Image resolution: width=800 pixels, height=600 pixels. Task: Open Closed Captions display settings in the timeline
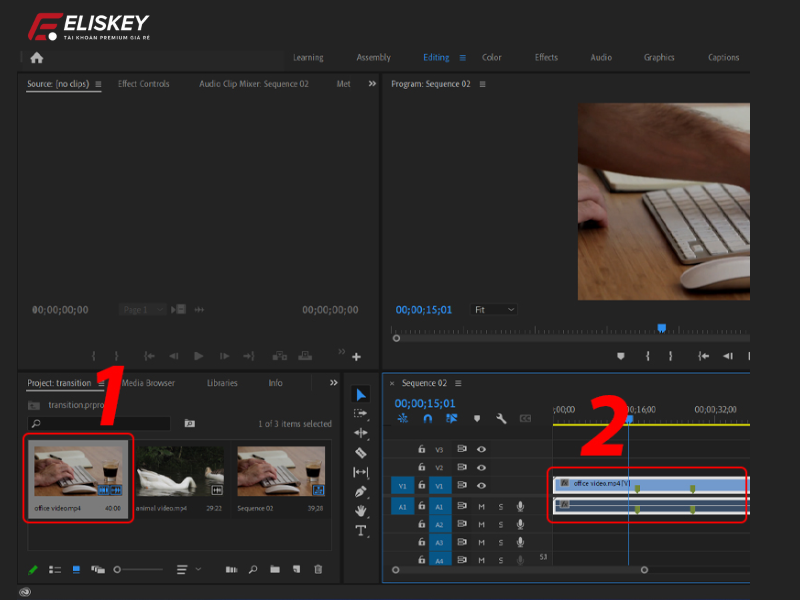(x=525, y=418)
